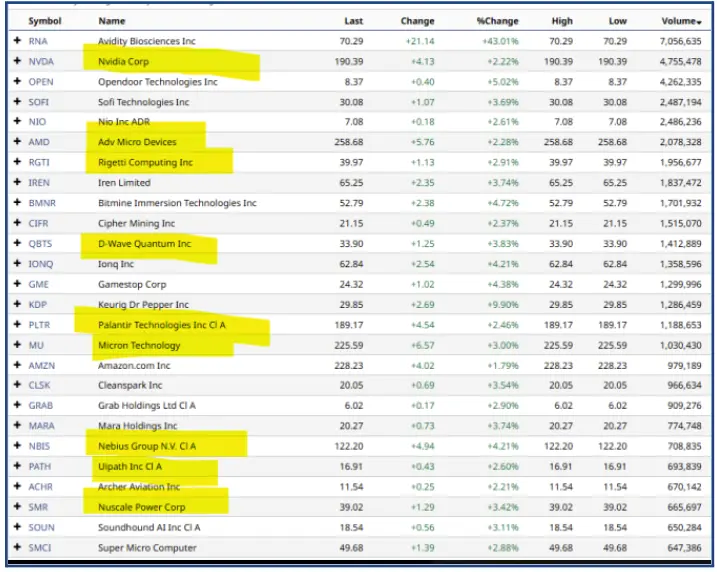Click the plus icon for NBIS

[x=17, y=447]
